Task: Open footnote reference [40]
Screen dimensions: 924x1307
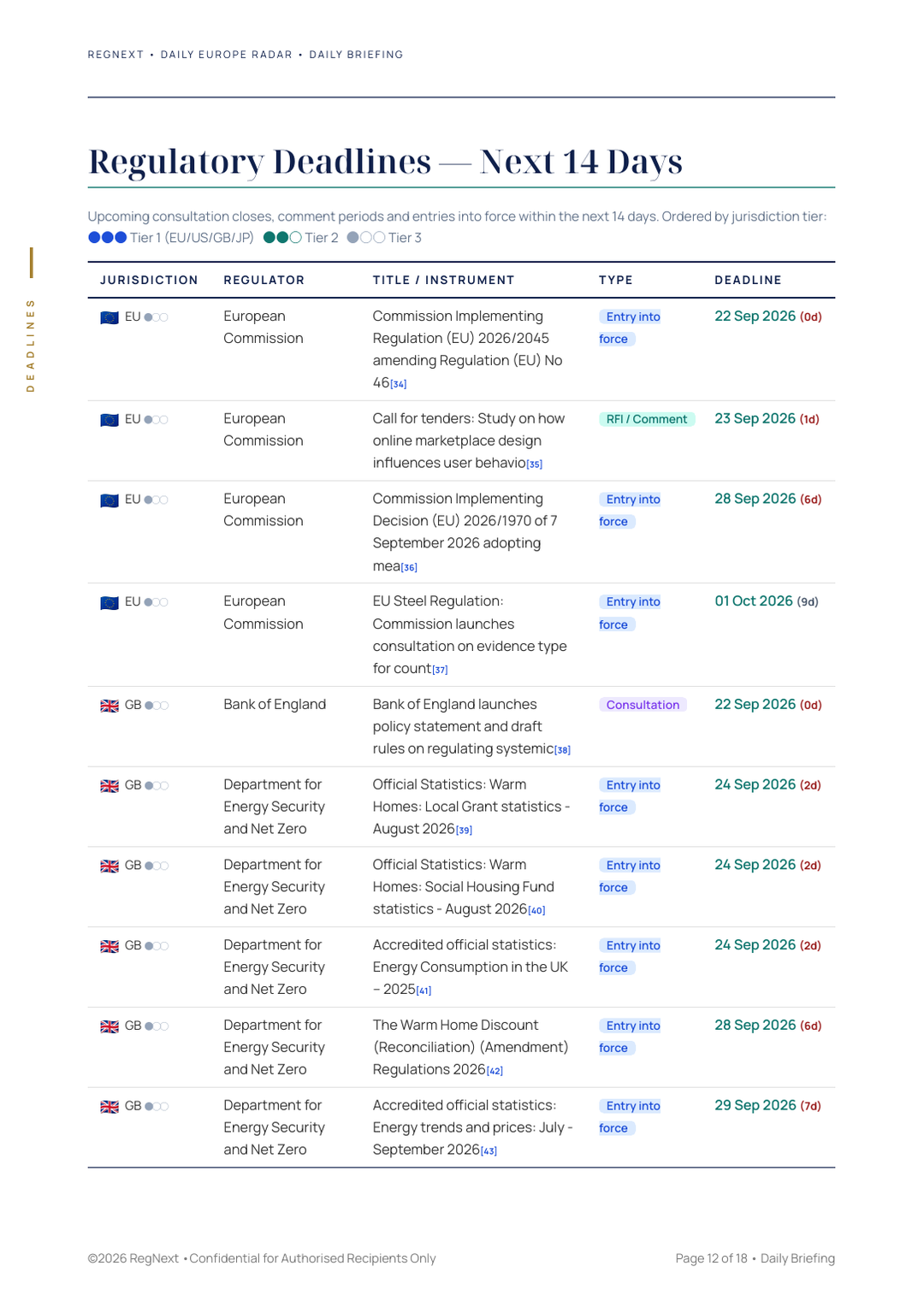Action: pos(536,910)
